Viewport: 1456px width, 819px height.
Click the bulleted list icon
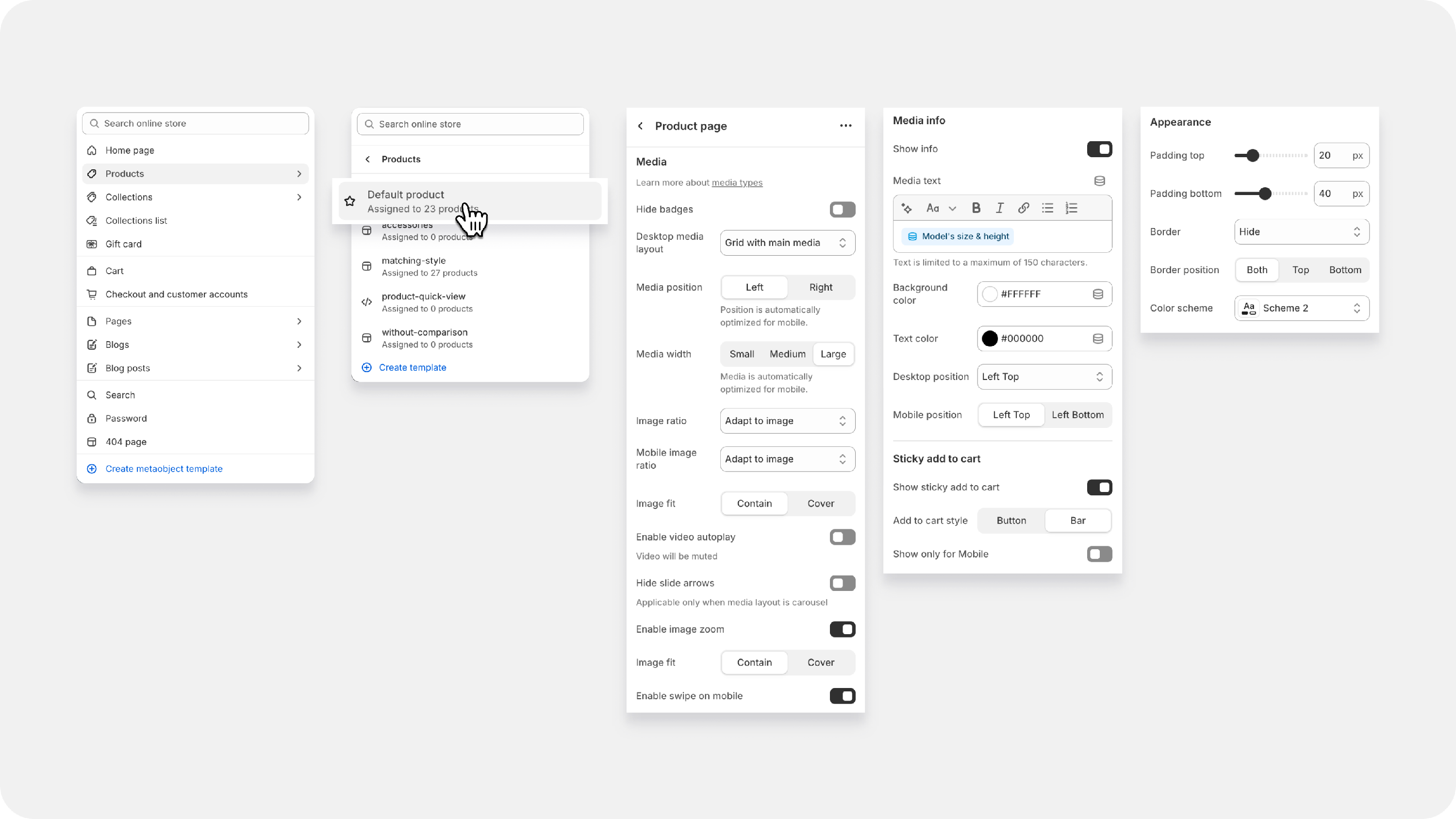click(1047, 208)
